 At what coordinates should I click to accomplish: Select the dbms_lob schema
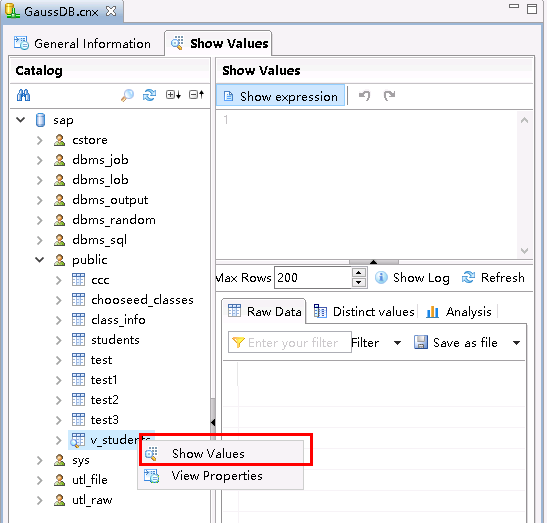coord(100,180)
